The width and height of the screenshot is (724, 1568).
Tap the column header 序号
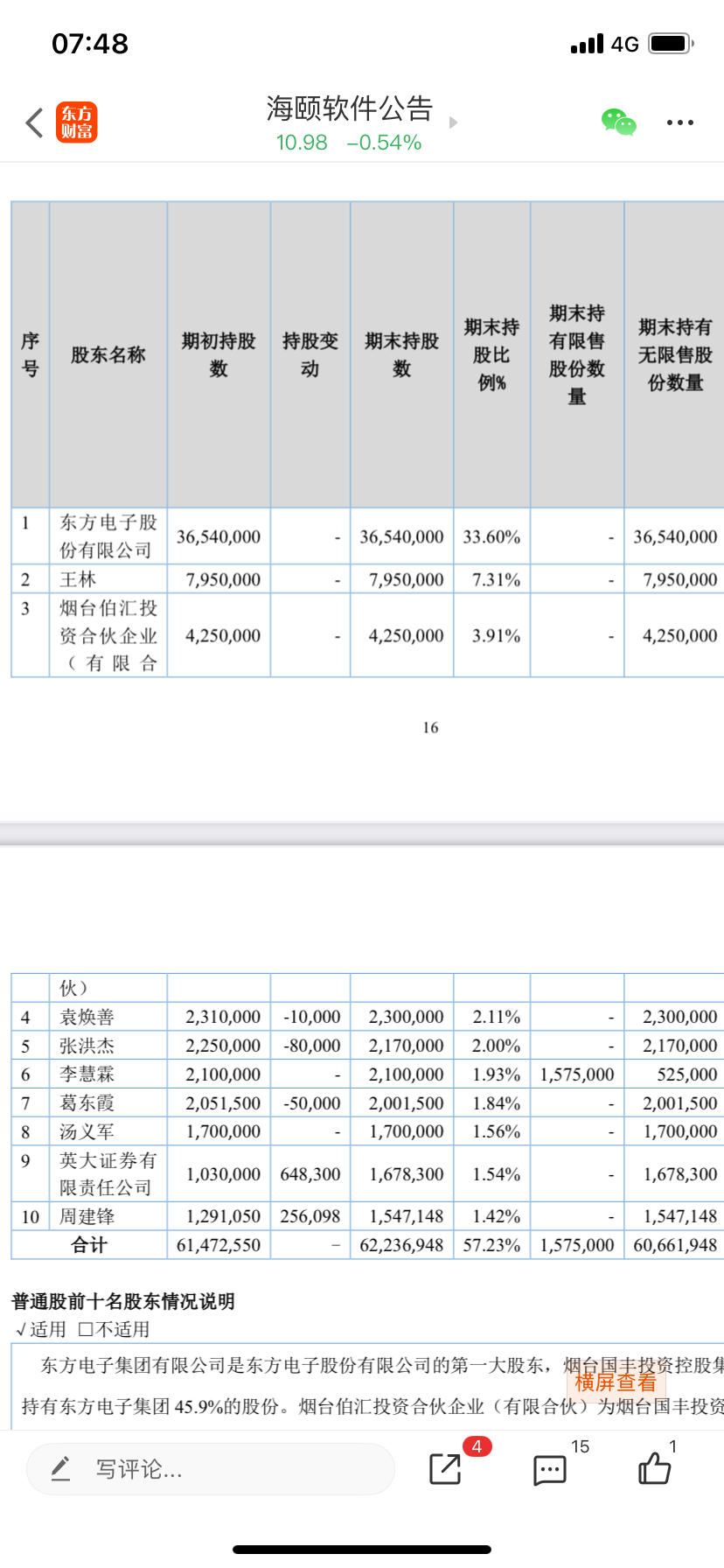pyautogui.click(x=30, y=354)
